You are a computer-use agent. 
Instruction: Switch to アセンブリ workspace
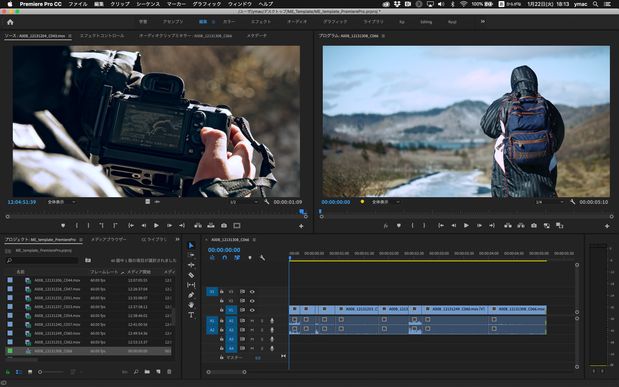click(173, 22)
